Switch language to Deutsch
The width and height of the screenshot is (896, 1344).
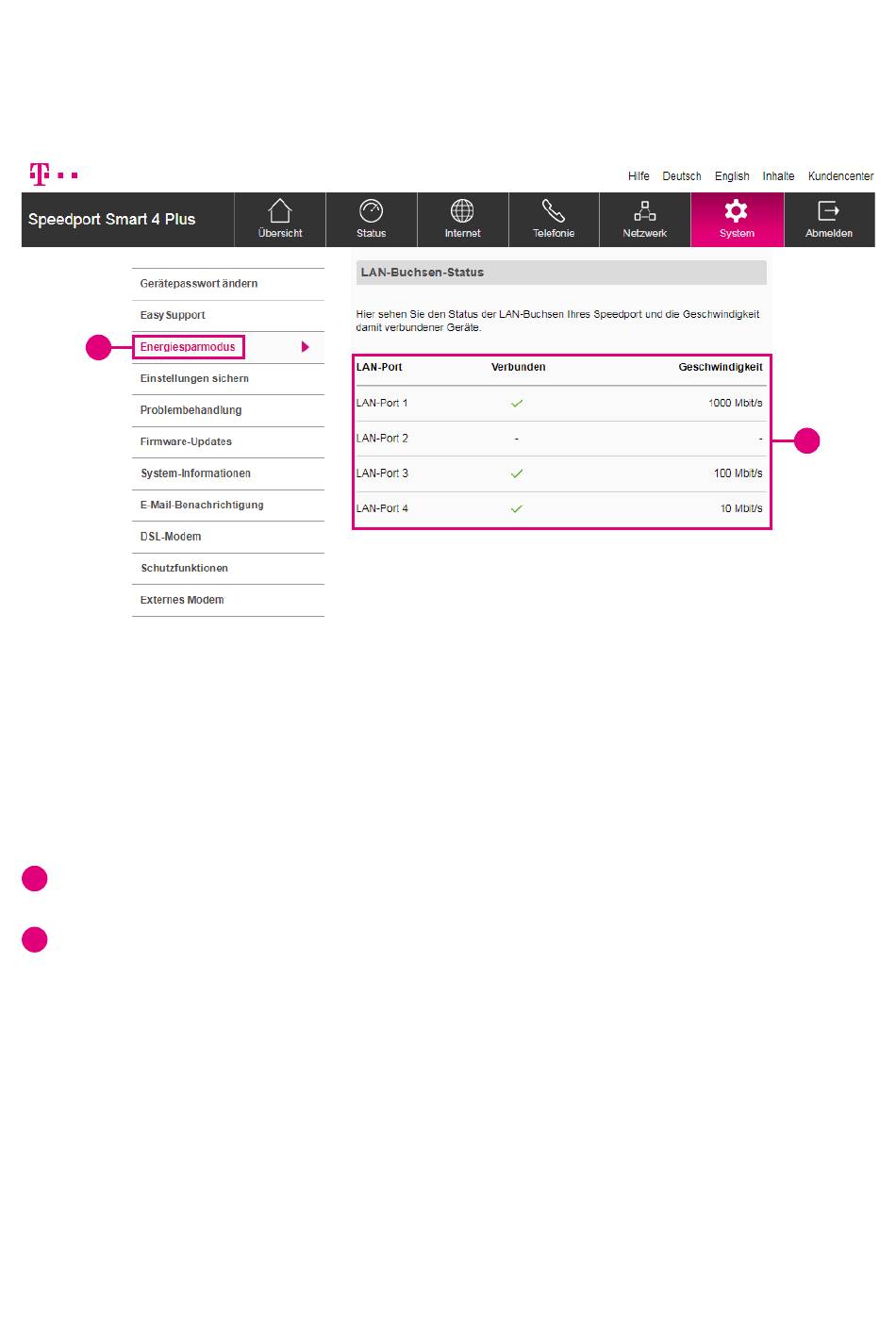[682, 176]
